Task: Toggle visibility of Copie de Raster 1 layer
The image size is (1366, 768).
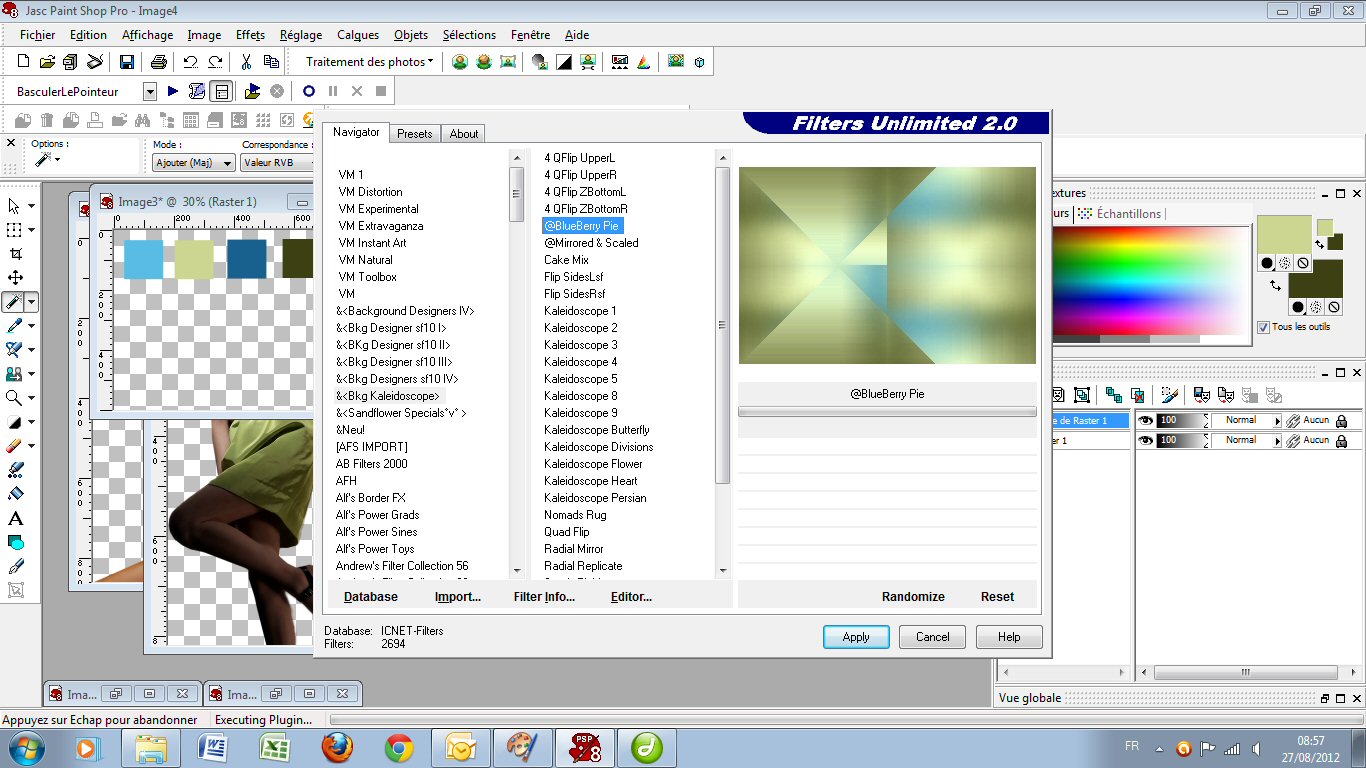Action: [x=1146, y=421]
